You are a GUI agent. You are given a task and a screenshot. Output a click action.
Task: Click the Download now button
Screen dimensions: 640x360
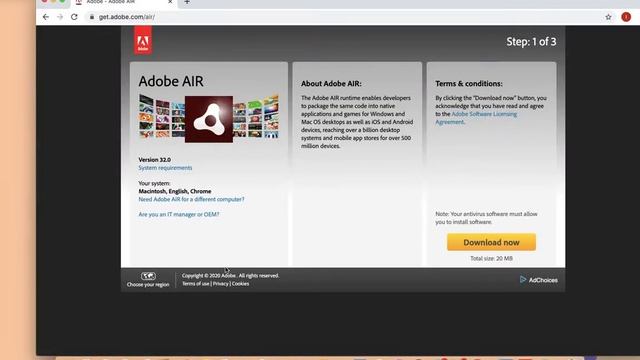[x=491, y=242]
